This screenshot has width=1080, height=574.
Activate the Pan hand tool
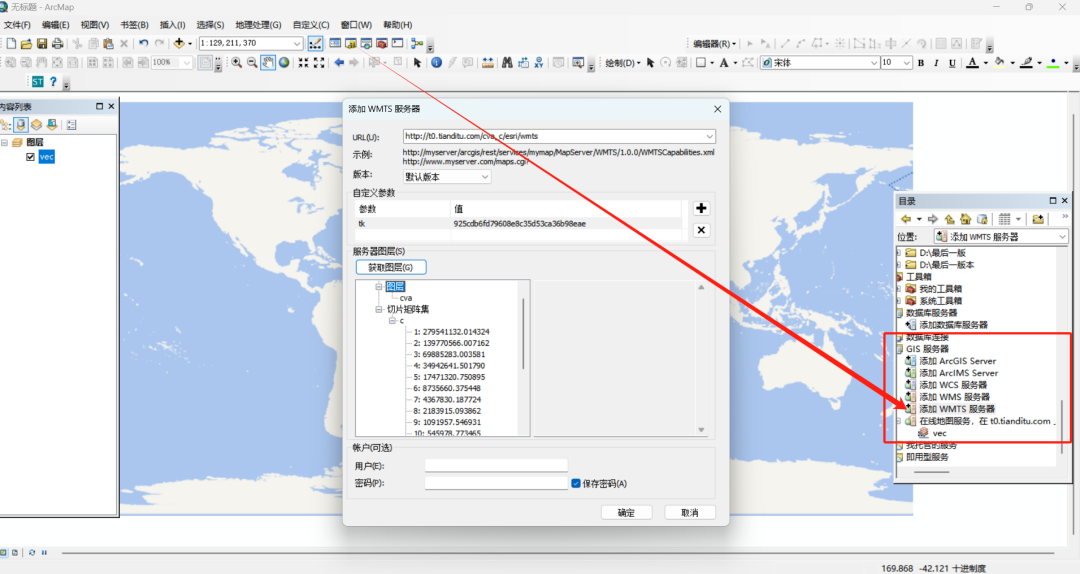coord(268,63)
